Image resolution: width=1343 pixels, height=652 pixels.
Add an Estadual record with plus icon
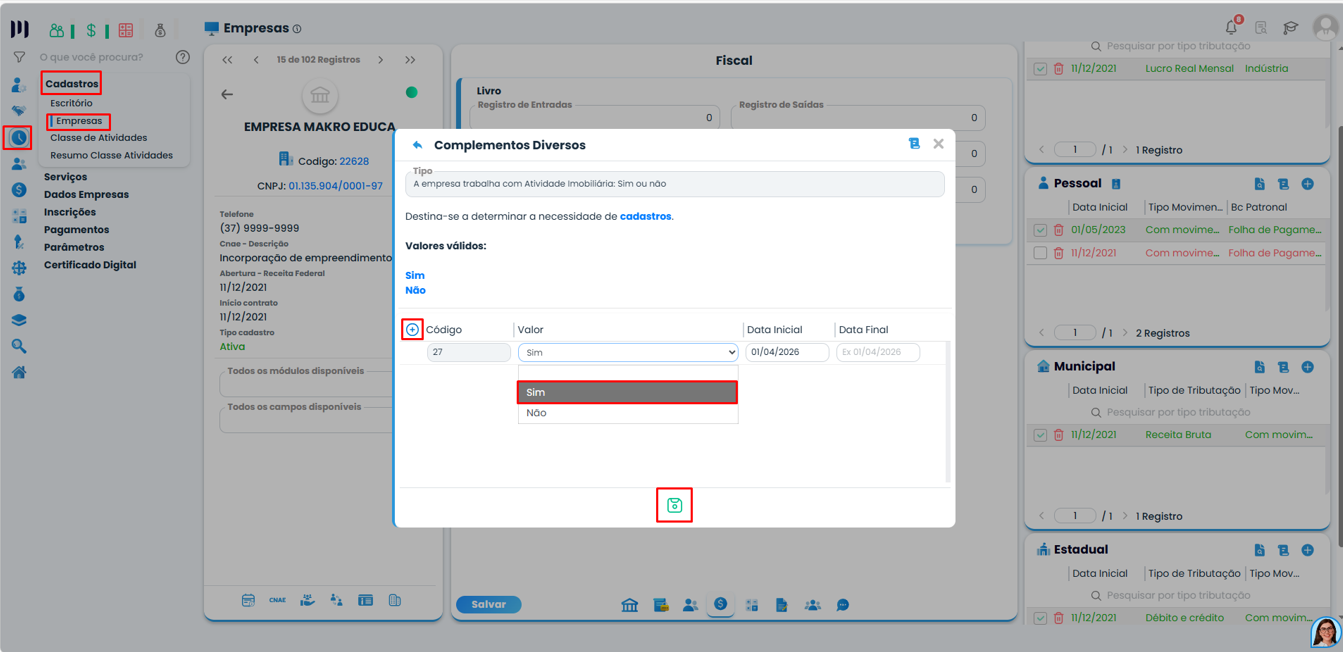point(1307,550)
